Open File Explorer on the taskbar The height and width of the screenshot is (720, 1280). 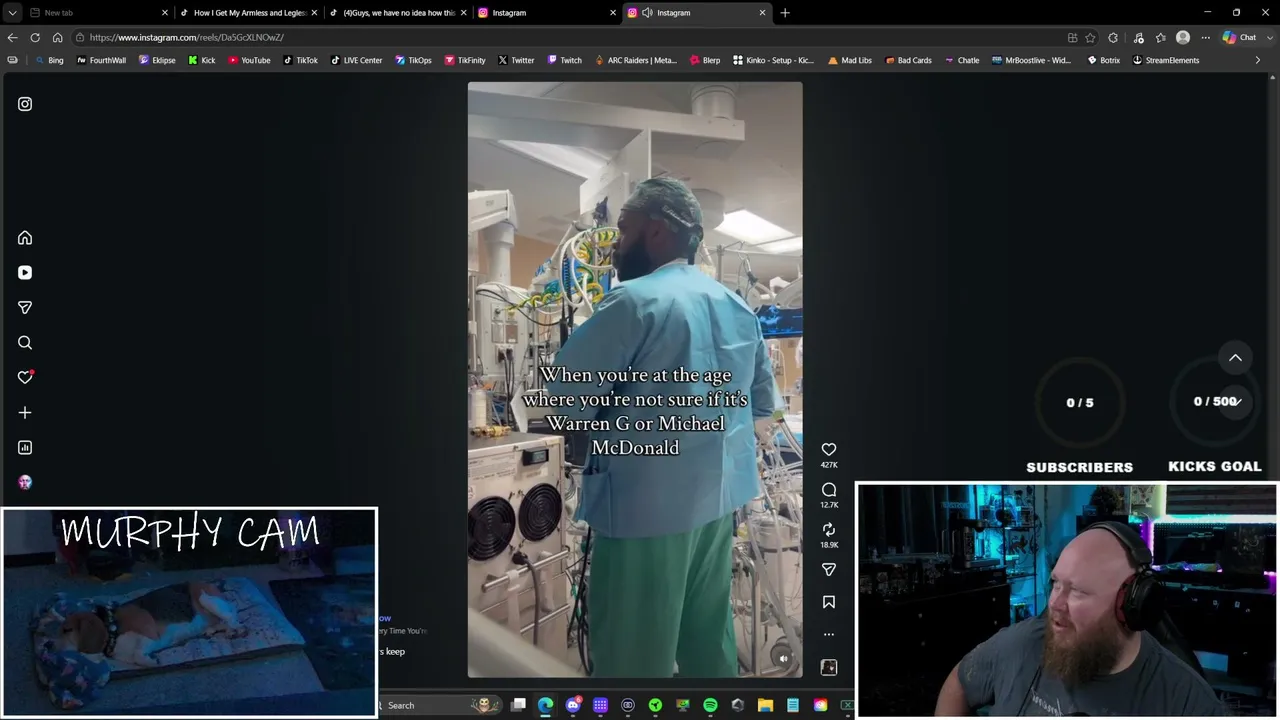tap(765, 705)
